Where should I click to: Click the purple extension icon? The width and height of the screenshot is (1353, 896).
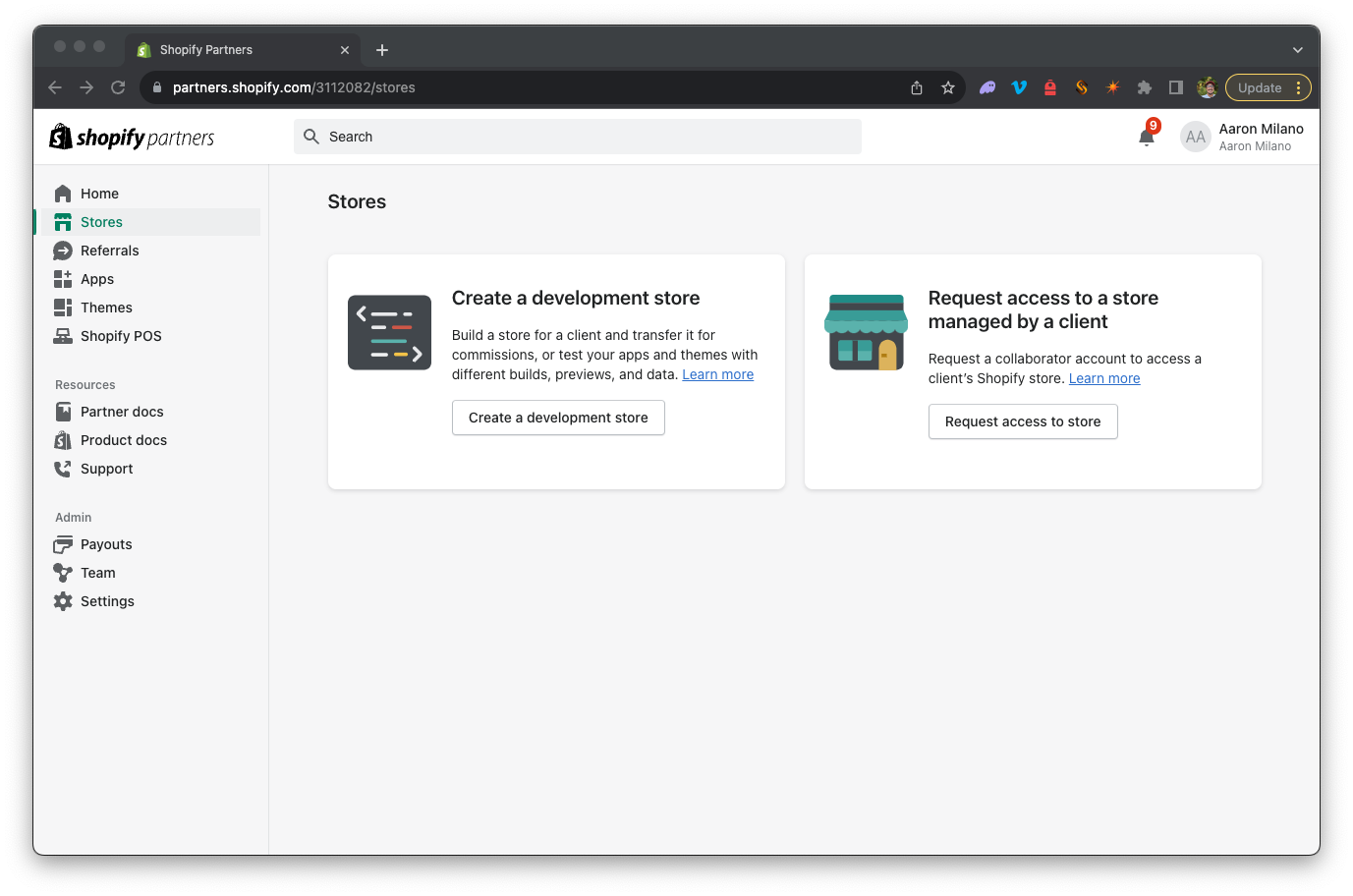987,87
